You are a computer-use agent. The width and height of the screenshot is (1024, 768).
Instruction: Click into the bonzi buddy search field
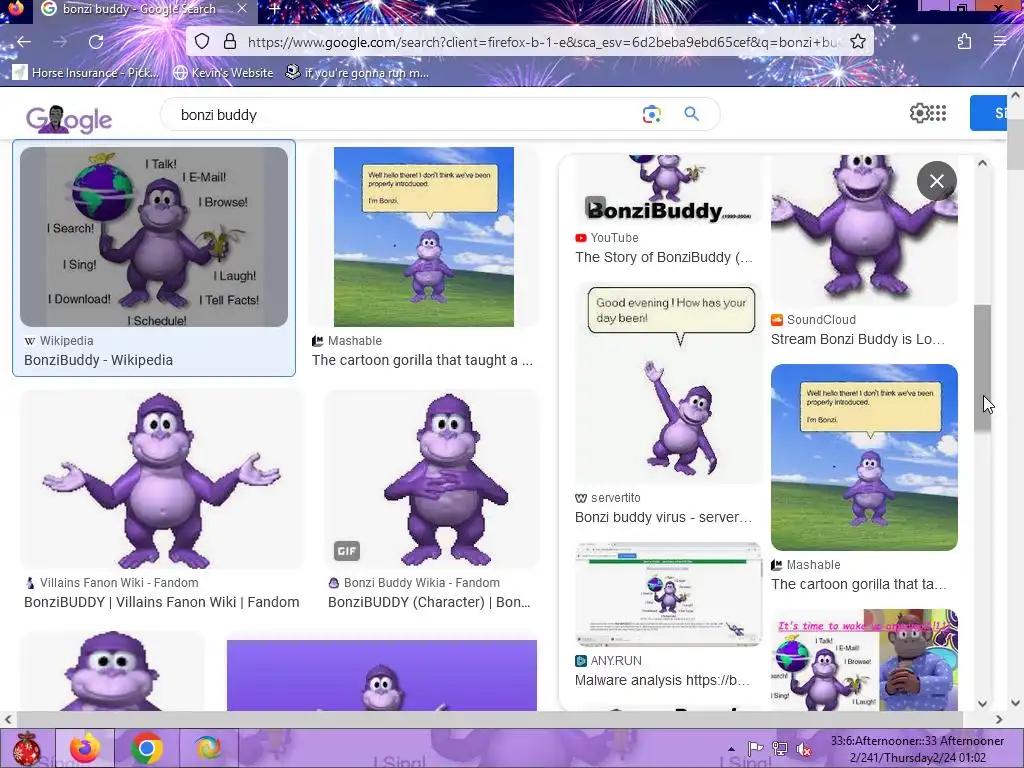(x=405, y=114)
